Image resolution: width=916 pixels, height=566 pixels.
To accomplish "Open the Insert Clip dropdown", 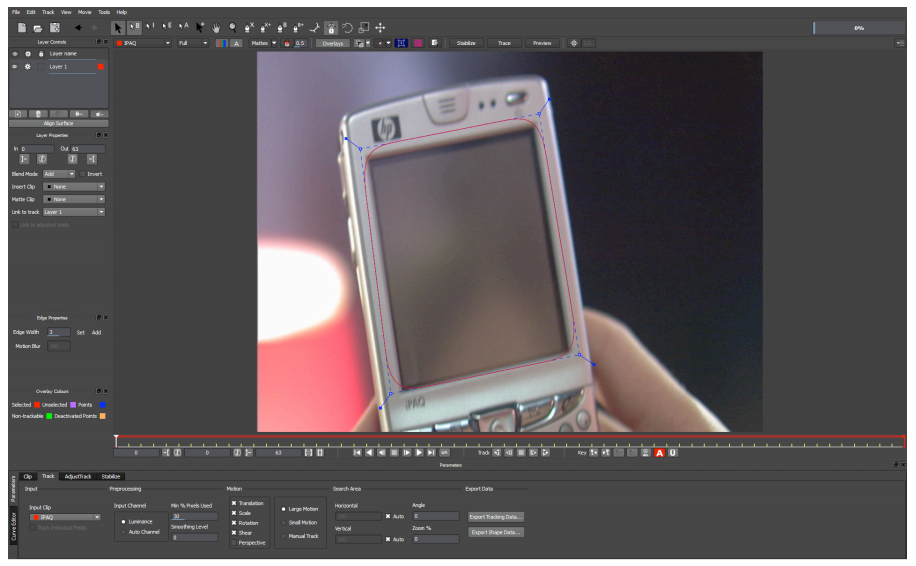I will point(74,187).
